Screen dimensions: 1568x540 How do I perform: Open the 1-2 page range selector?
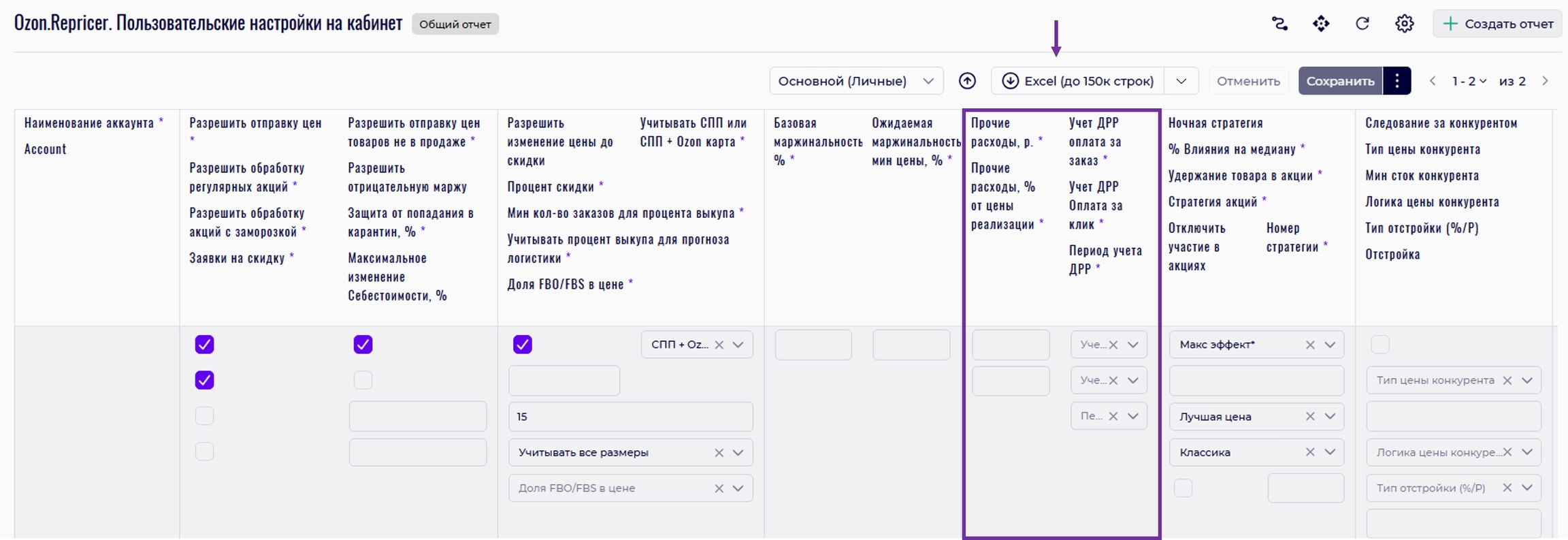1469,81
